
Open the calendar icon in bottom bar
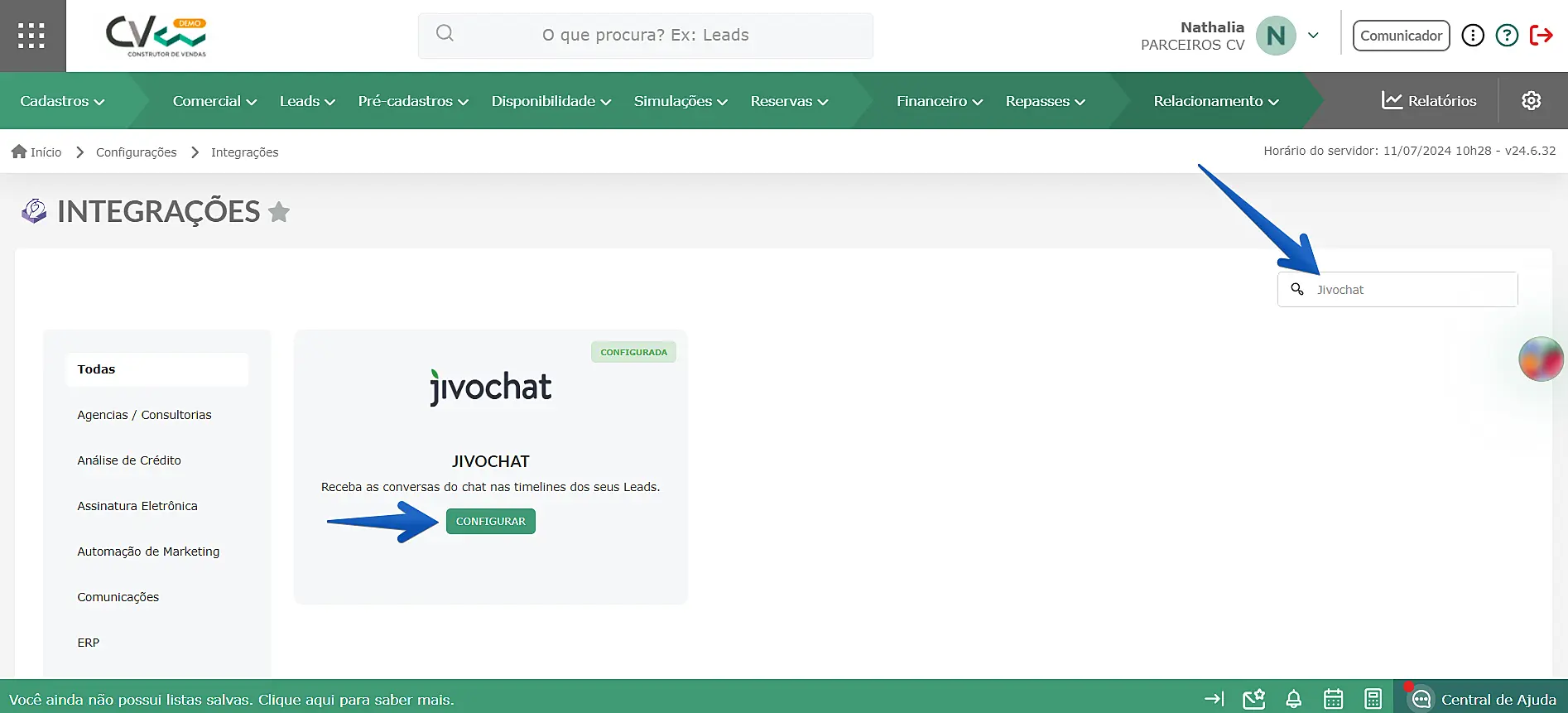[1334, 699]
